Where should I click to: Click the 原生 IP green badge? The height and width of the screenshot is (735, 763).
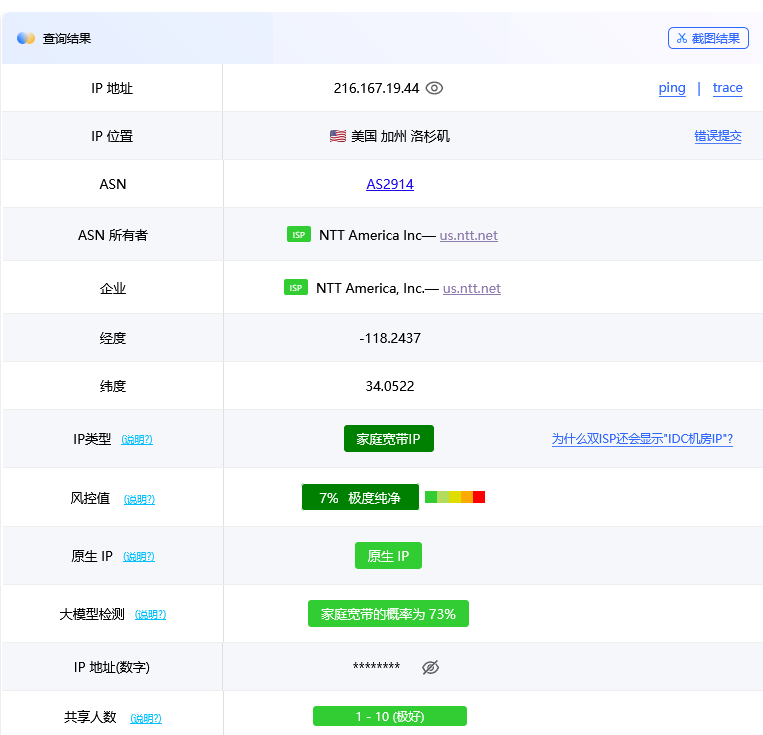[x=388, y=555]
